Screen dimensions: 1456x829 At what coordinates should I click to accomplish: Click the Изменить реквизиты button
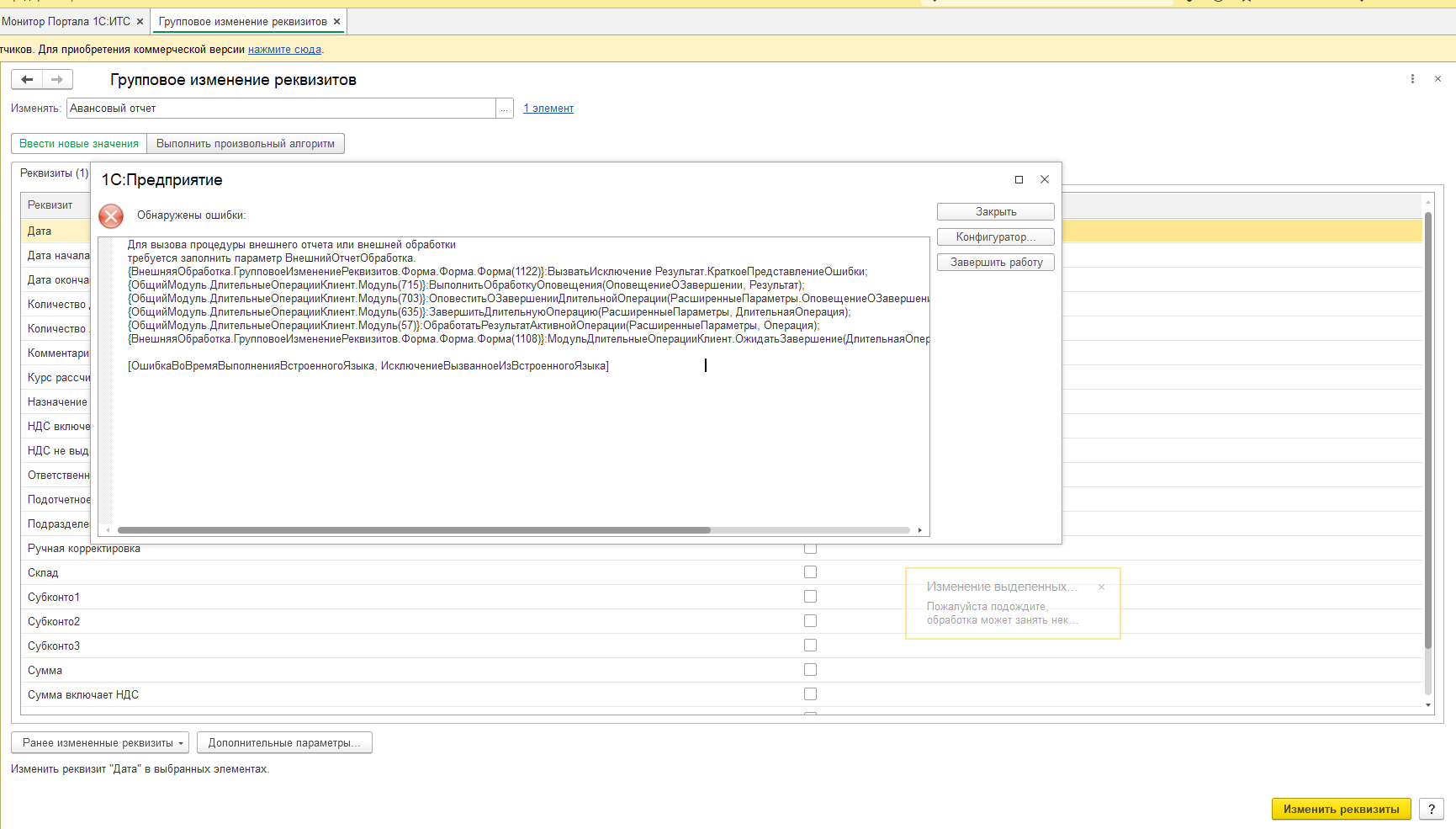pos(1342,810)
